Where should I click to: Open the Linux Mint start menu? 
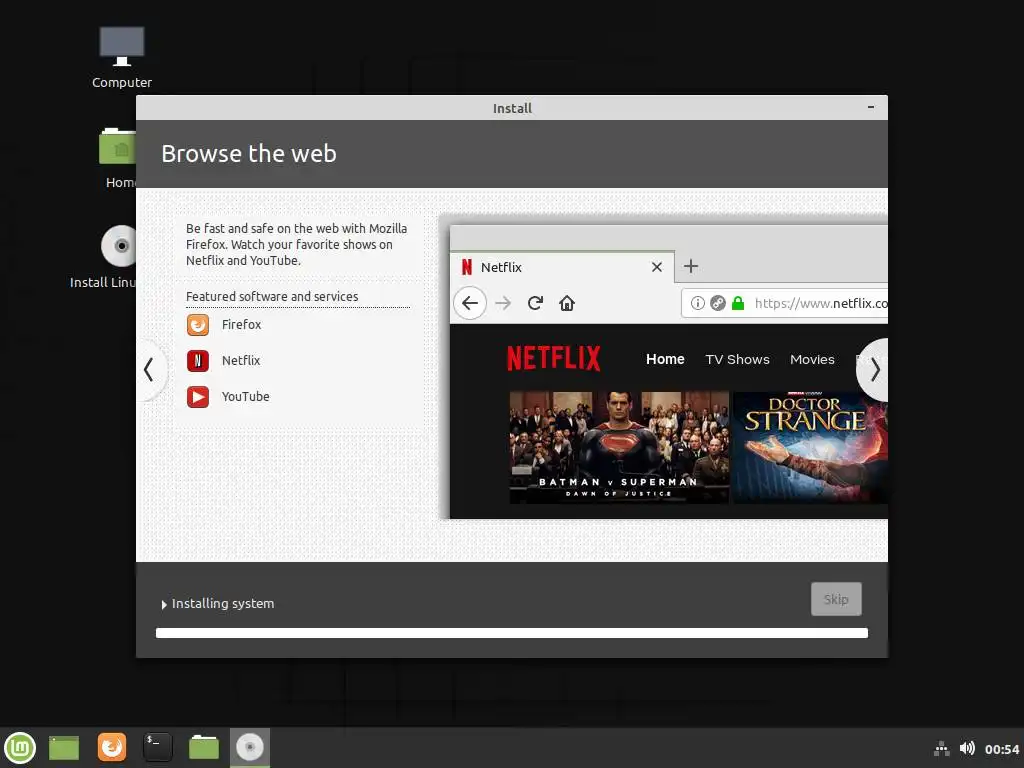coord(20,747)
